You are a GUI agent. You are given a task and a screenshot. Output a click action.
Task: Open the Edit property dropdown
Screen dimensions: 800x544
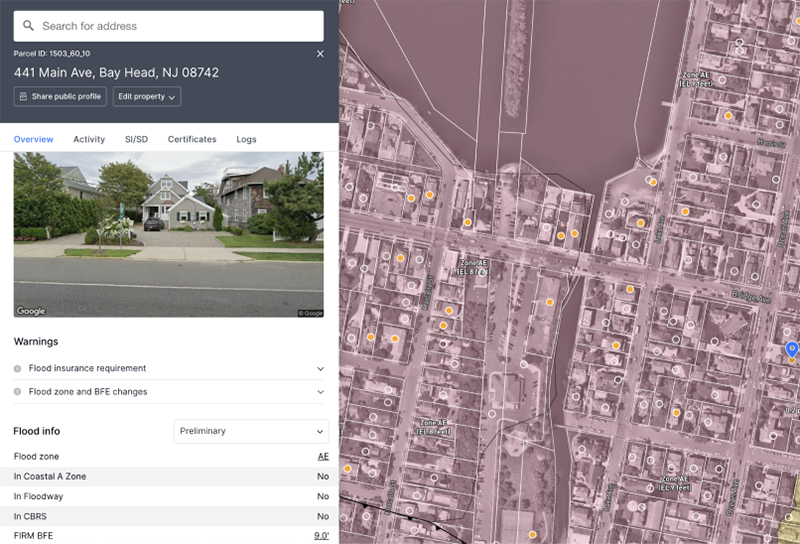click(146, 97)
